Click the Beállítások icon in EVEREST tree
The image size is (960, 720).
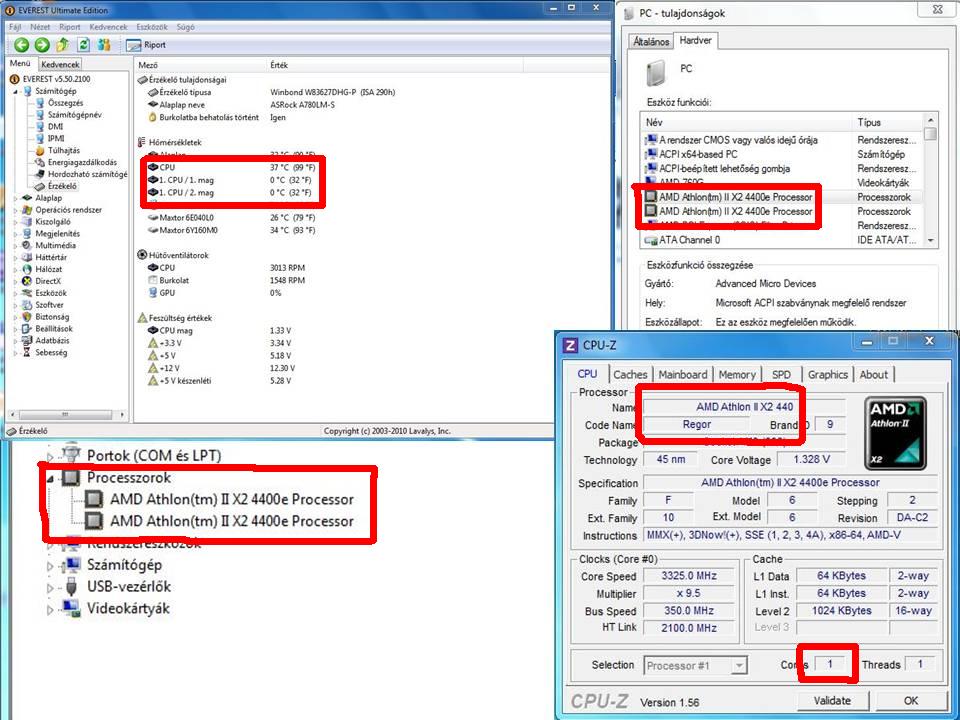[27, 329]
